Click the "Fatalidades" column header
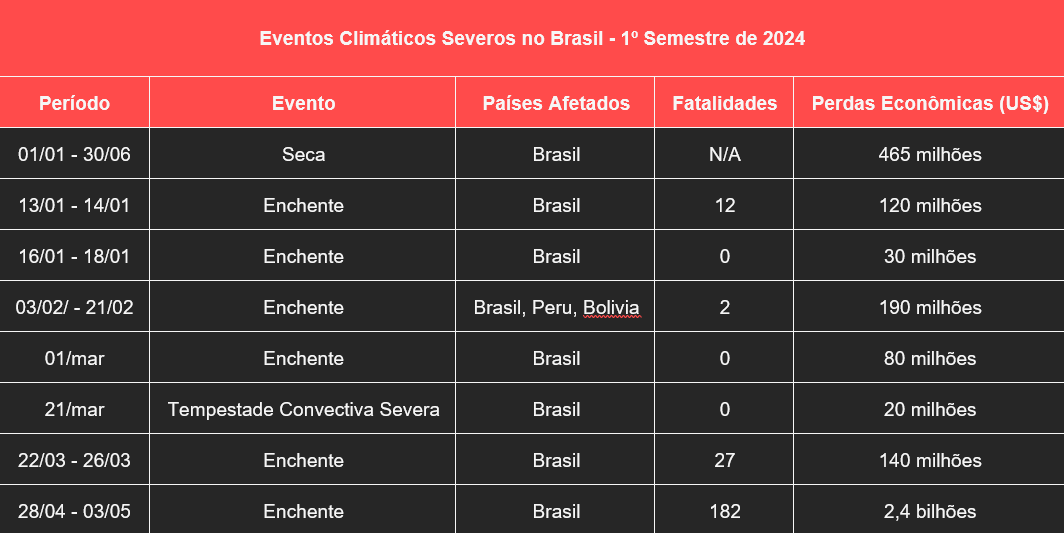The width and height of the screenshot is (1064, 533). [x=725, y=103]
